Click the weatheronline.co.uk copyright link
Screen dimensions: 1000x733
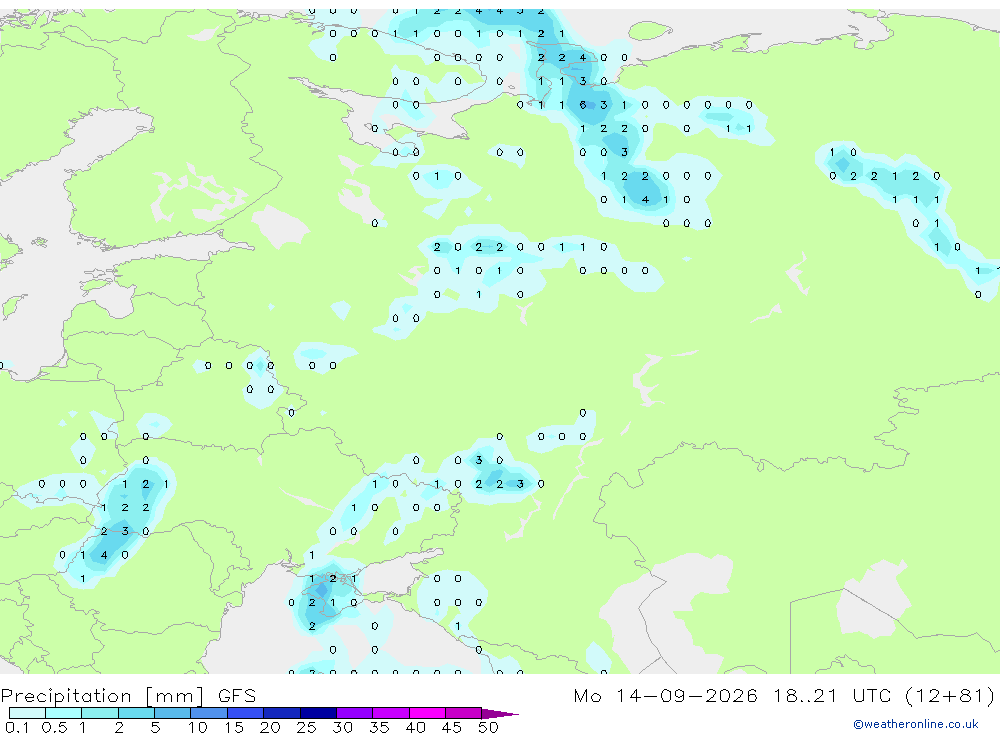[x=916, y=724]
